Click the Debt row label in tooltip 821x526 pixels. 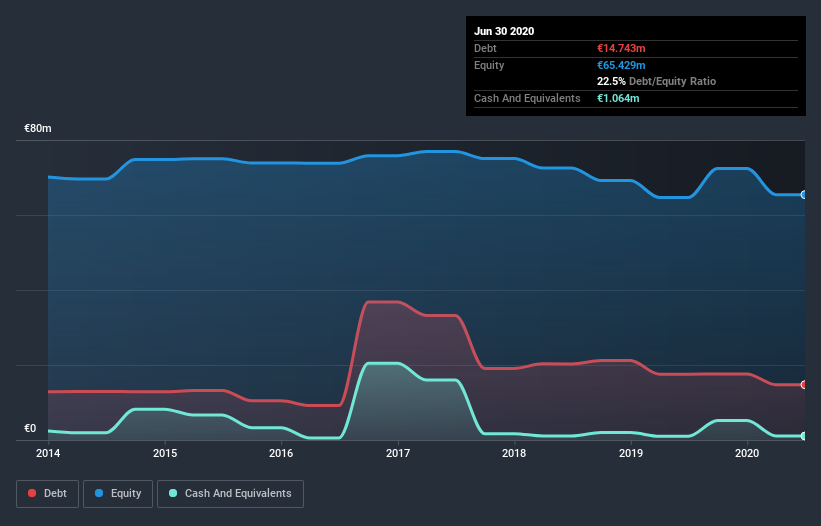(485, 48)
